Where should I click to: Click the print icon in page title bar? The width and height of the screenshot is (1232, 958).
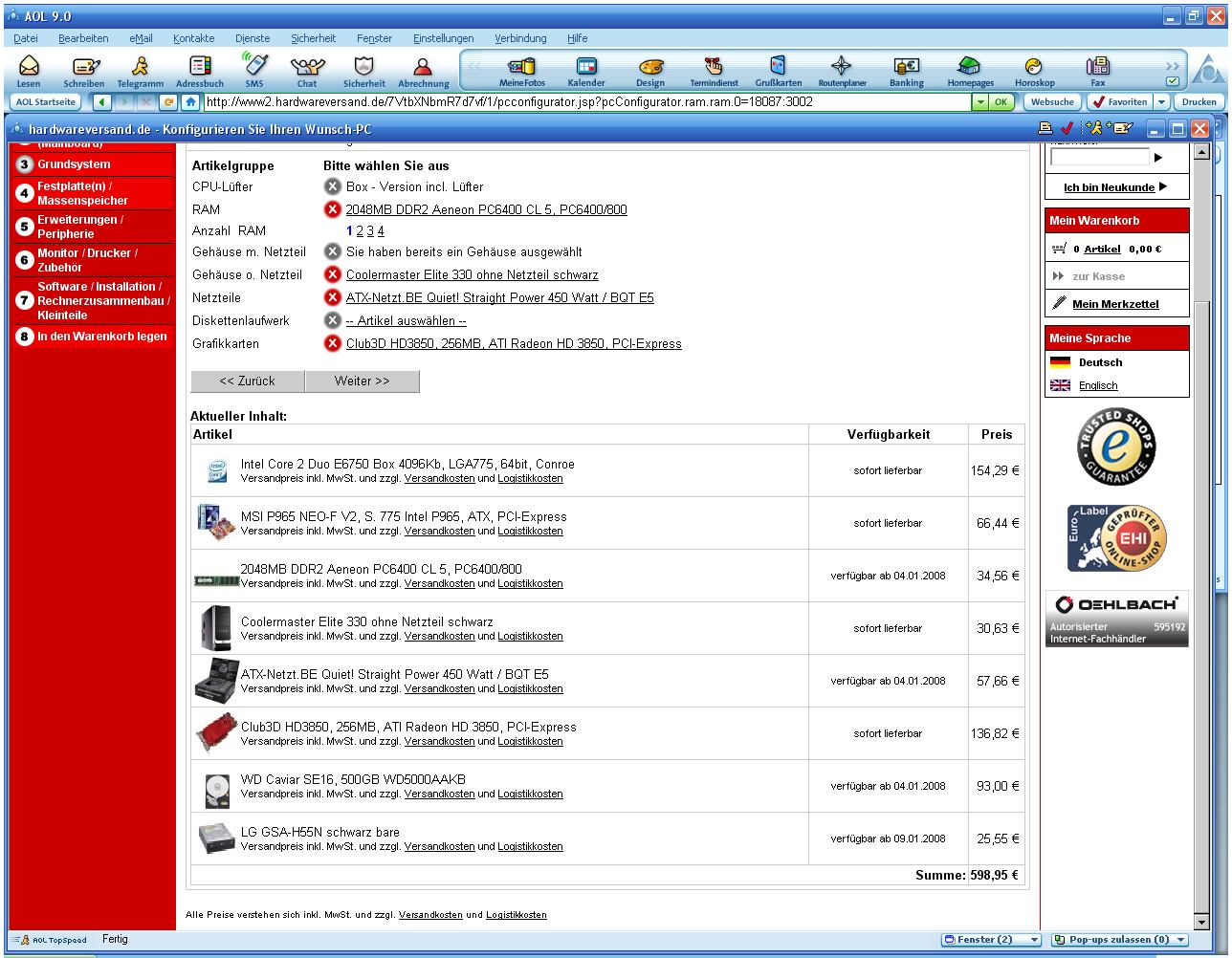[x=1045, y=128]
